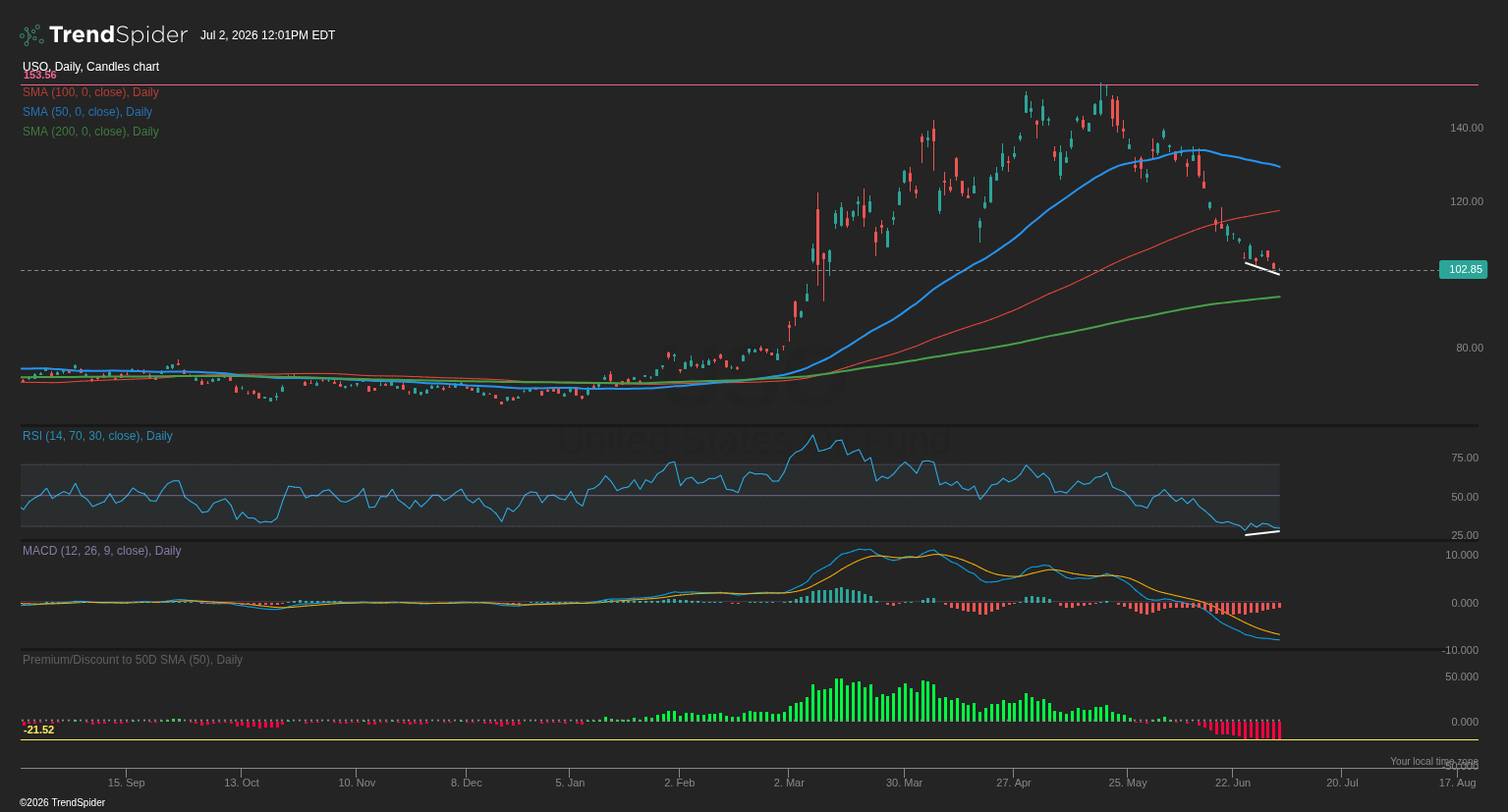1508x812 pixels.
Task: Click the white trendline near latest candles
Action: (1262, 268)
